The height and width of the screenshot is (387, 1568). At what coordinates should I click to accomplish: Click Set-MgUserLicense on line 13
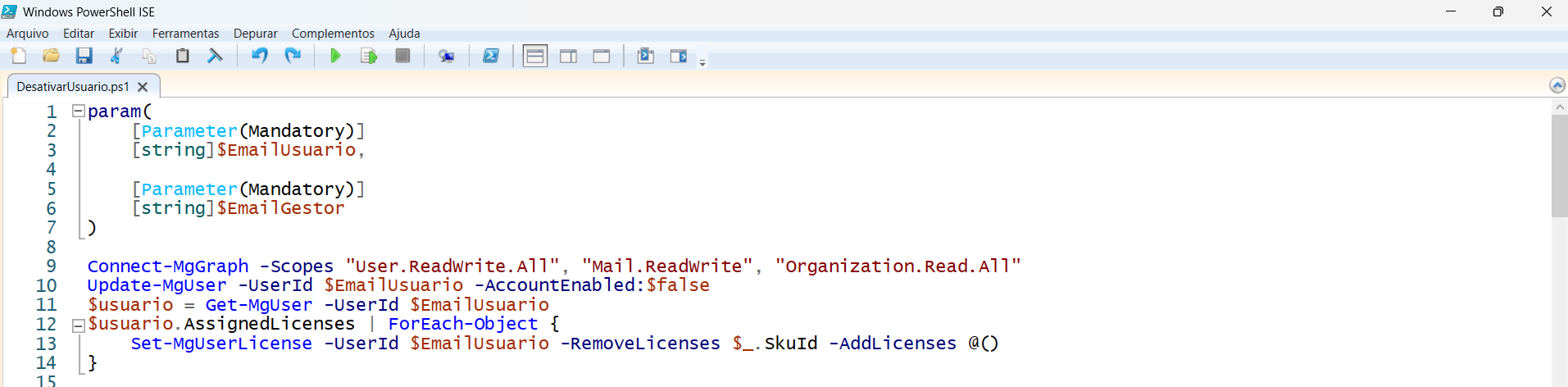click(x=221, y=344)
